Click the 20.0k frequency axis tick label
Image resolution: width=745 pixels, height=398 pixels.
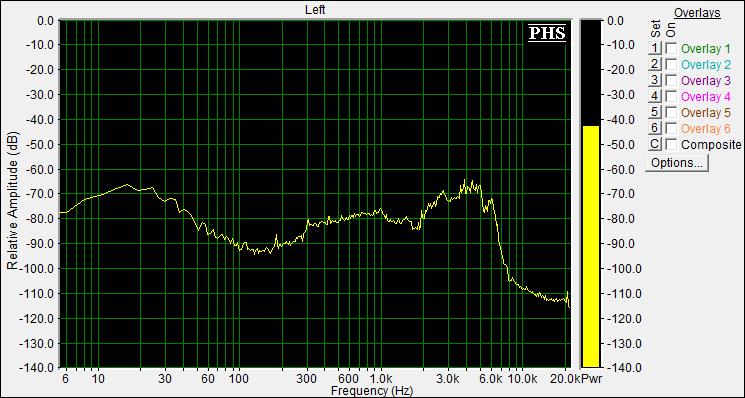click(564, 379)
